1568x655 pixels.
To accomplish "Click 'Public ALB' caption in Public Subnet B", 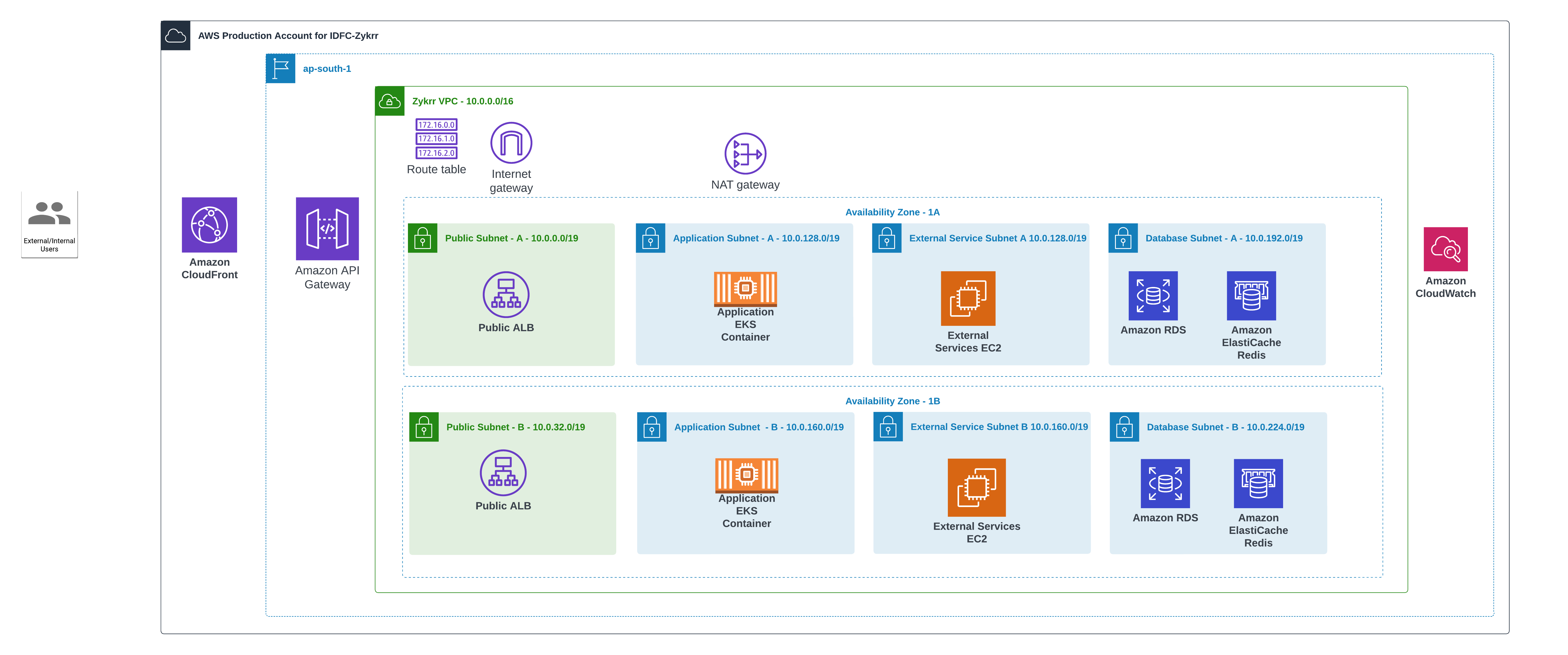I will 503,506.
